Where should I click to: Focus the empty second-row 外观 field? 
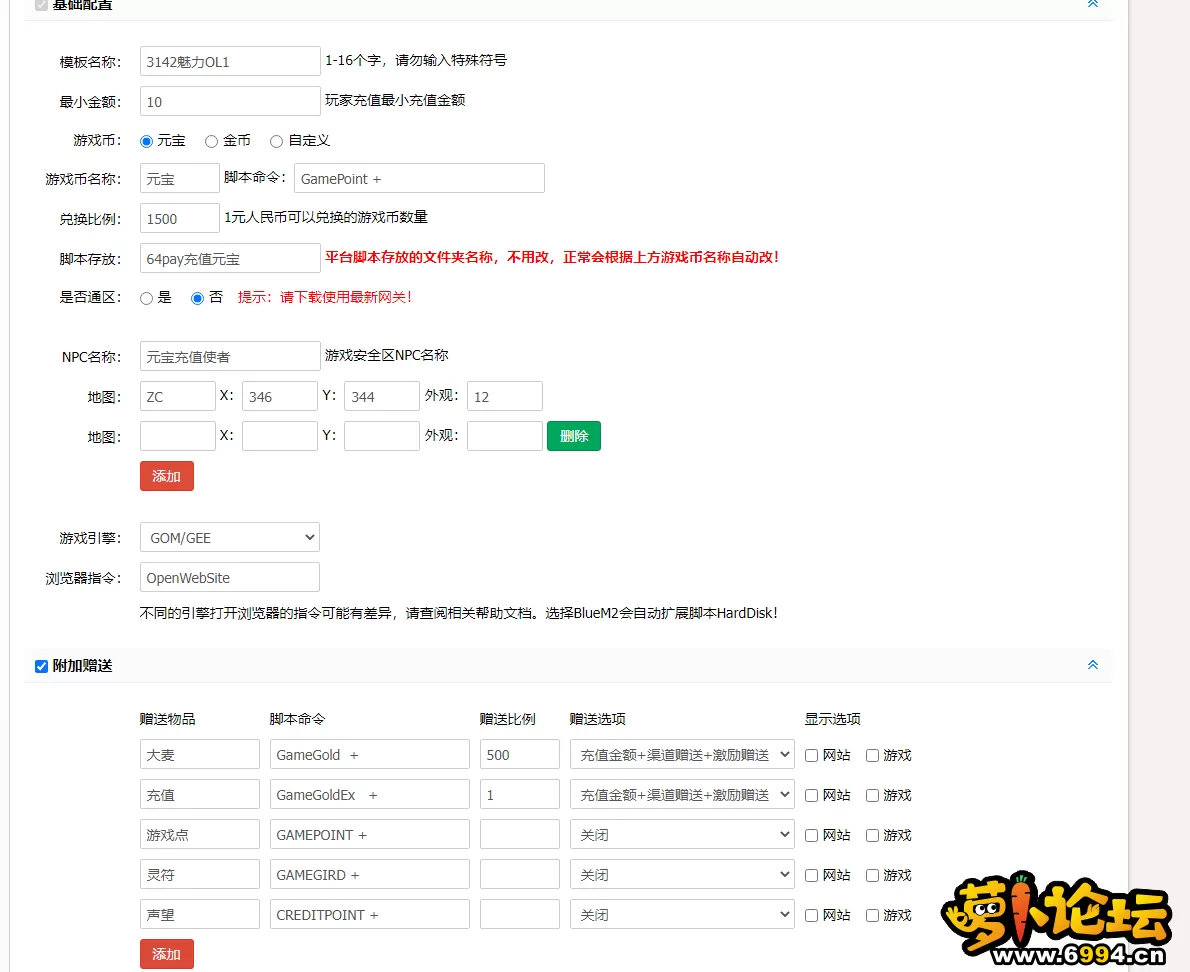[505, 436]
